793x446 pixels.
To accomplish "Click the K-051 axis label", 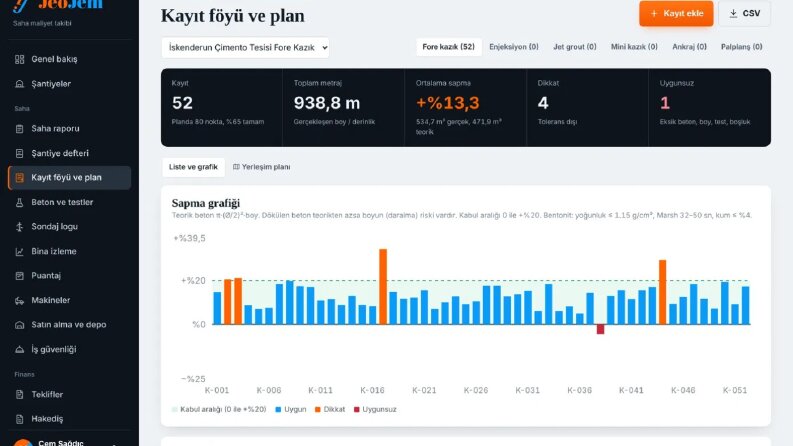I will [x=735, y=390].
